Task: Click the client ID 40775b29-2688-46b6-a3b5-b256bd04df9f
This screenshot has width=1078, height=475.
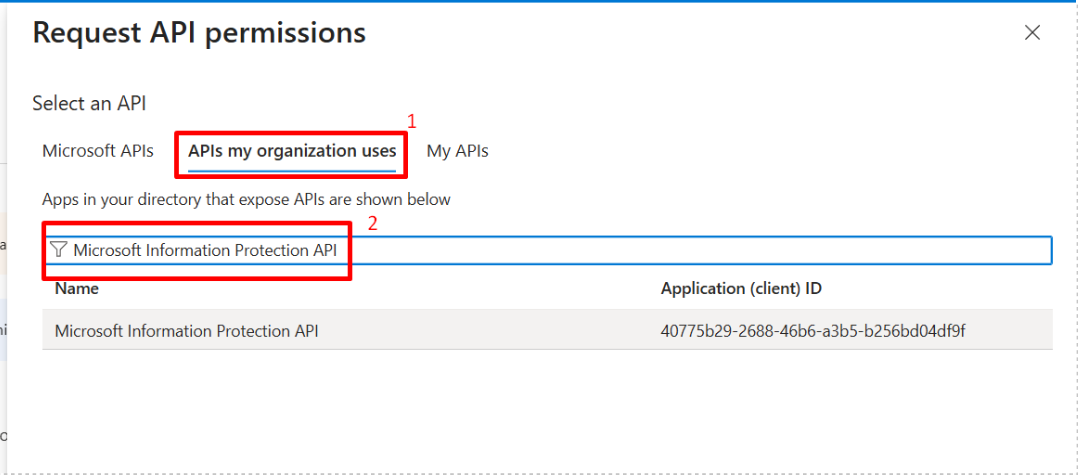Action: pos(812,330)
